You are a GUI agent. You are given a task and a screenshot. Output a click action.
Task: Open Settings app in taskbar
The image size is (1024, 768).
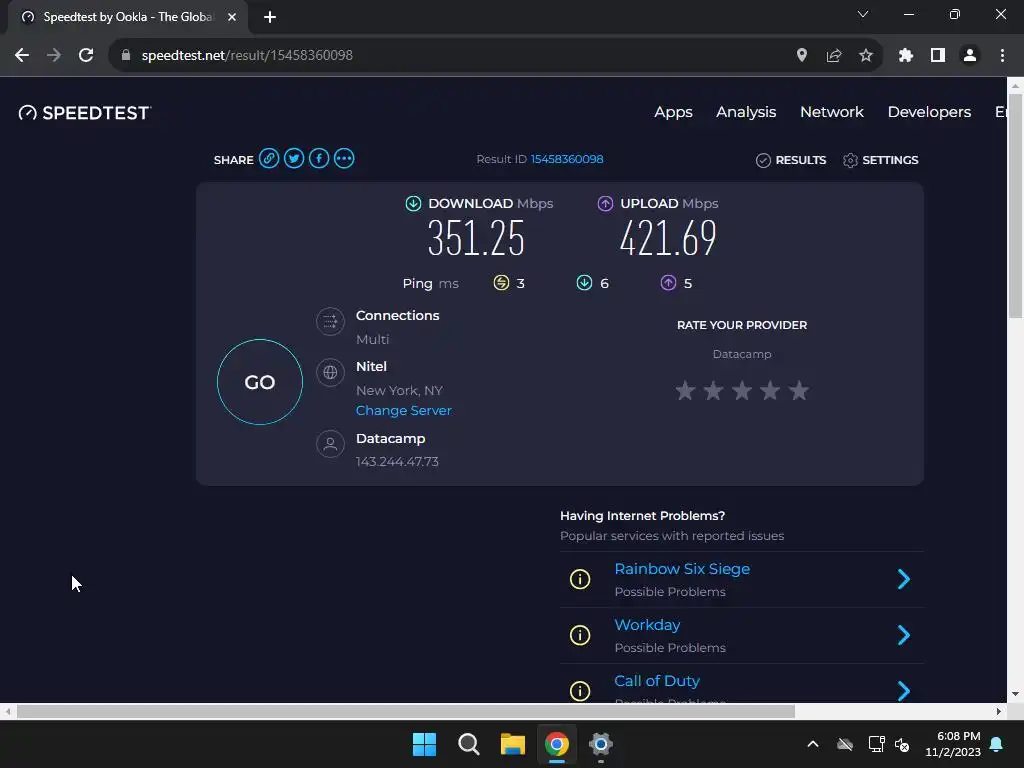pos(601,744)
